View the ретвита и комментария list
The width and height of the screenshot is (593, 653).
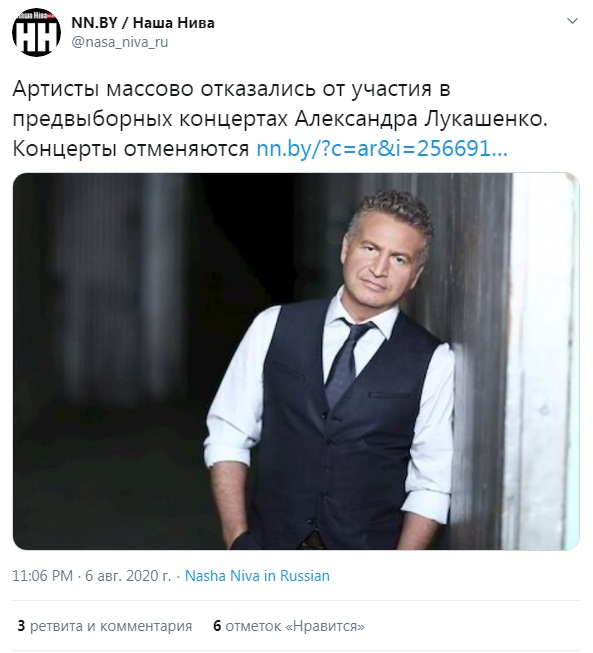111,626
